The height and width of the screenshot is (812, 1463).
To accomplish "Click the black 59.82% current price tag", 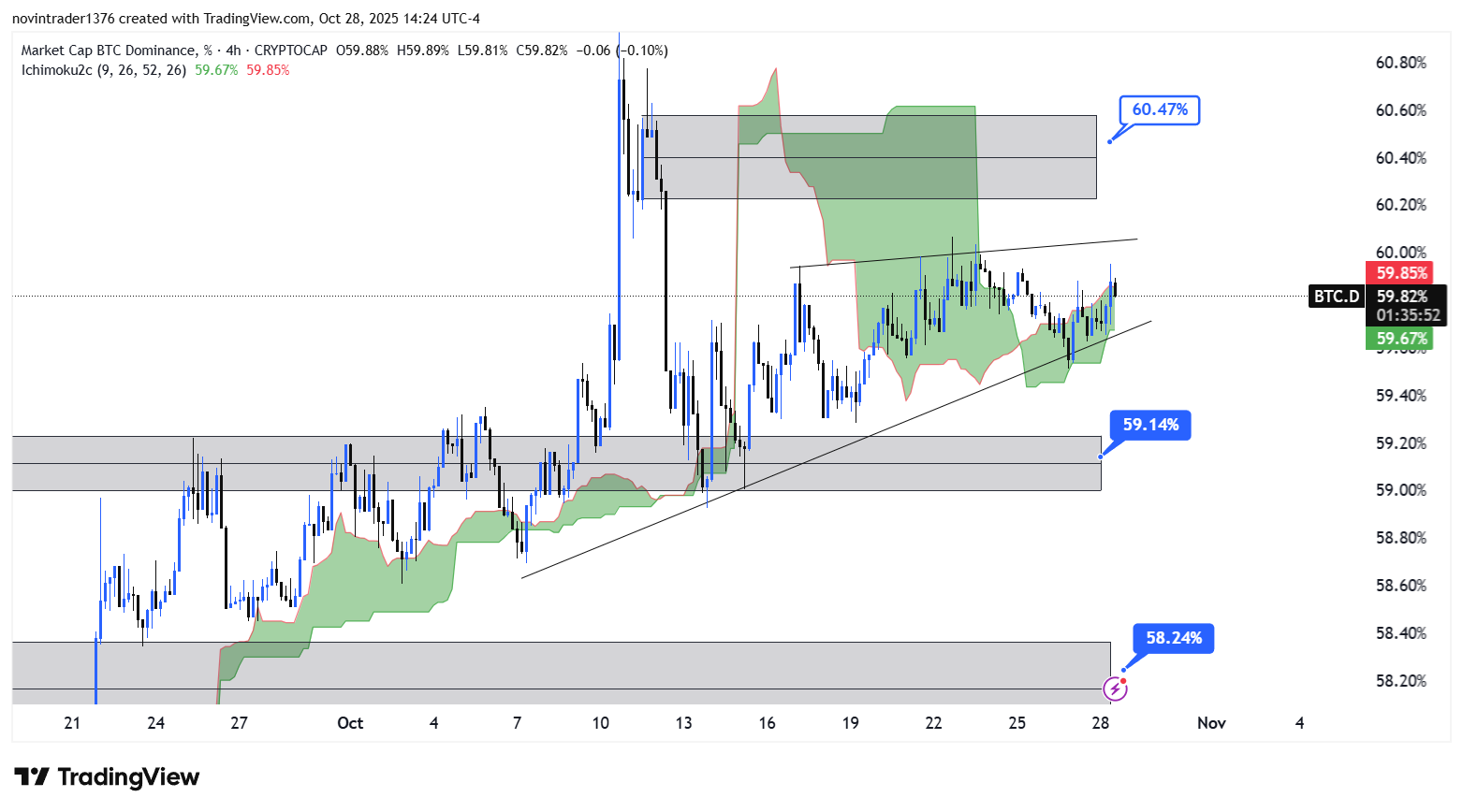I will click(1401, 297).
